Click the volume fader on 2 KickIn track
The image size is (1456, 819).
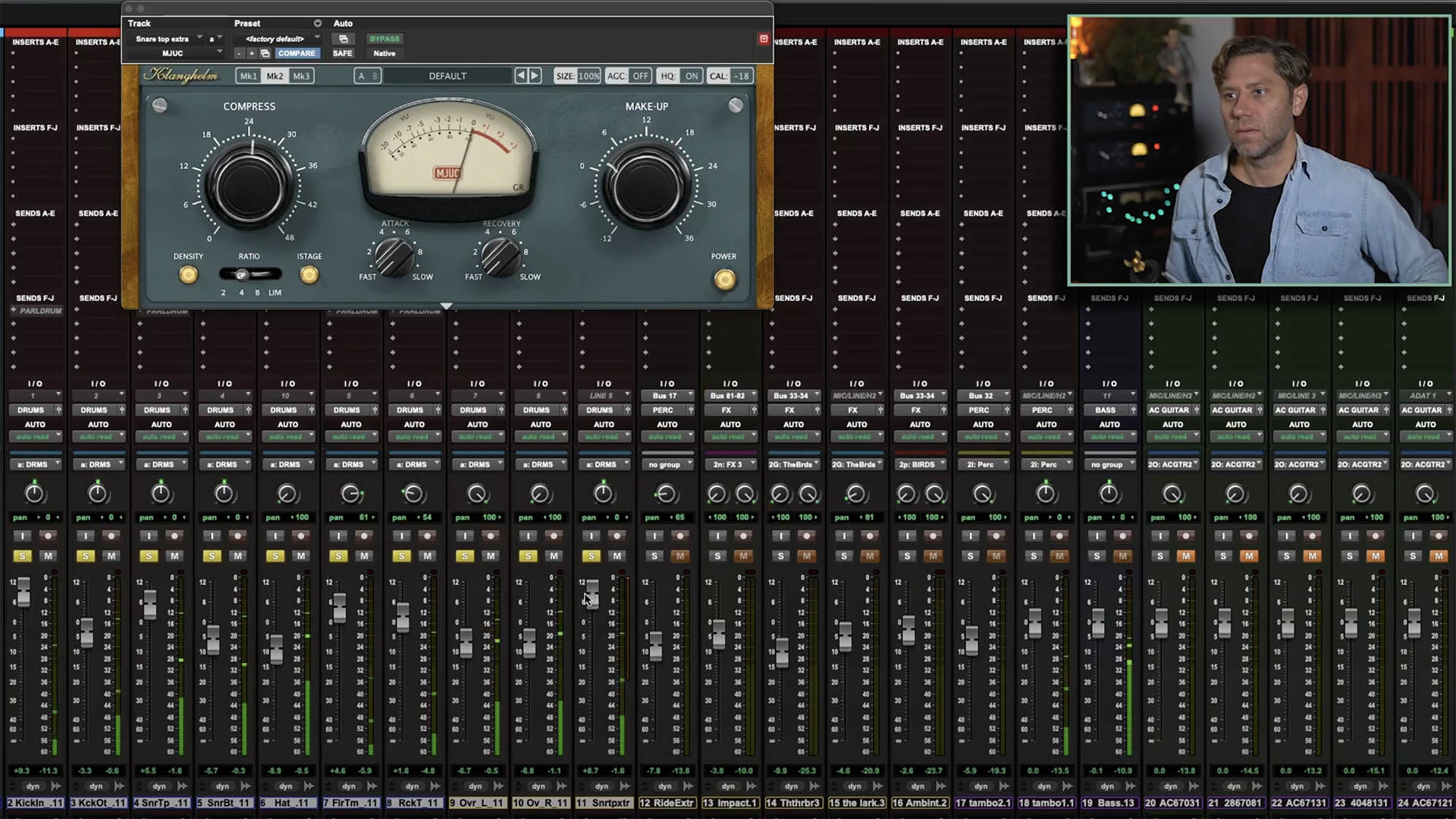coord(24,591)
